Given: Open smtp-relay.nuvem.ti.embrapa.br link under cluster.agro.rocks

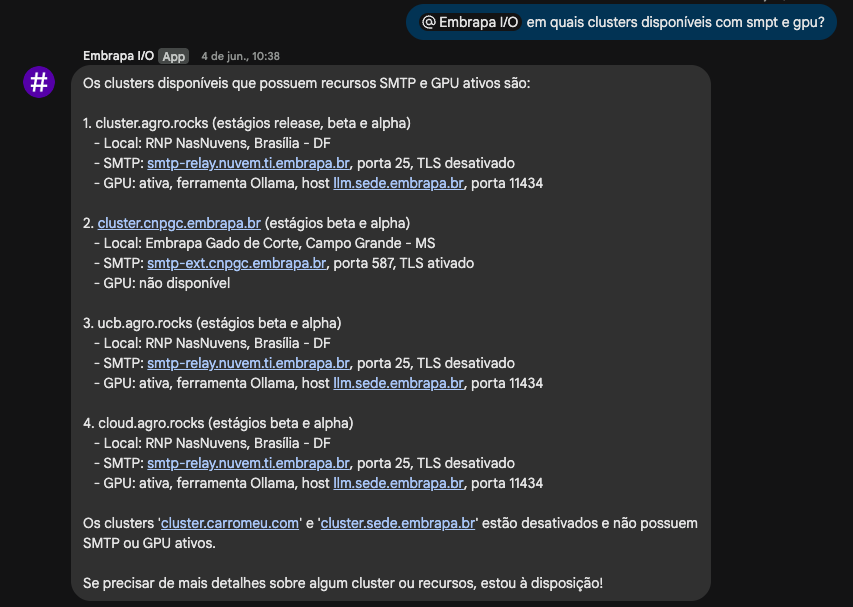Looking at the screenshot, I should [x=249, y=163].
